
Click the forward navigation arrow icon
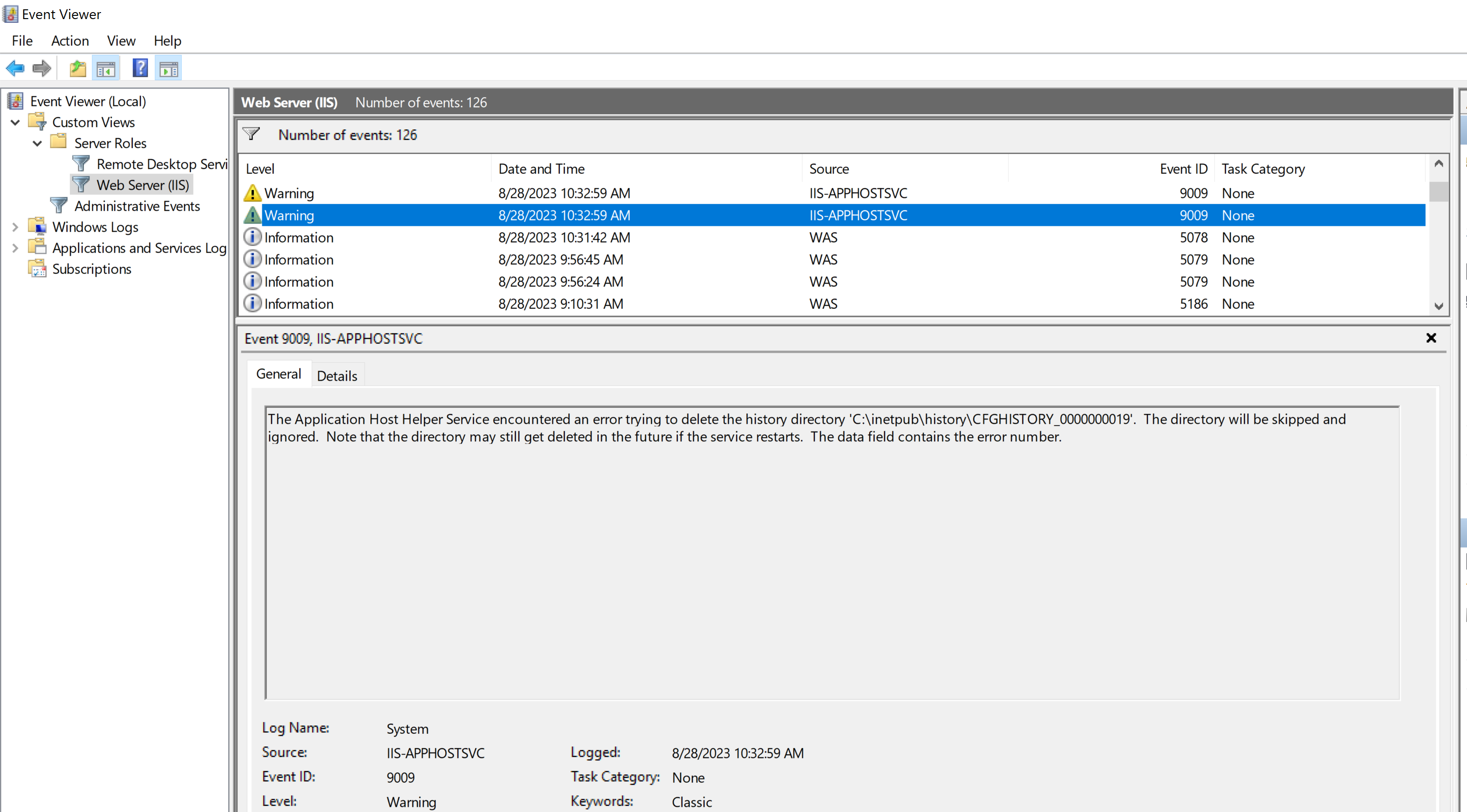click(41, 68)
